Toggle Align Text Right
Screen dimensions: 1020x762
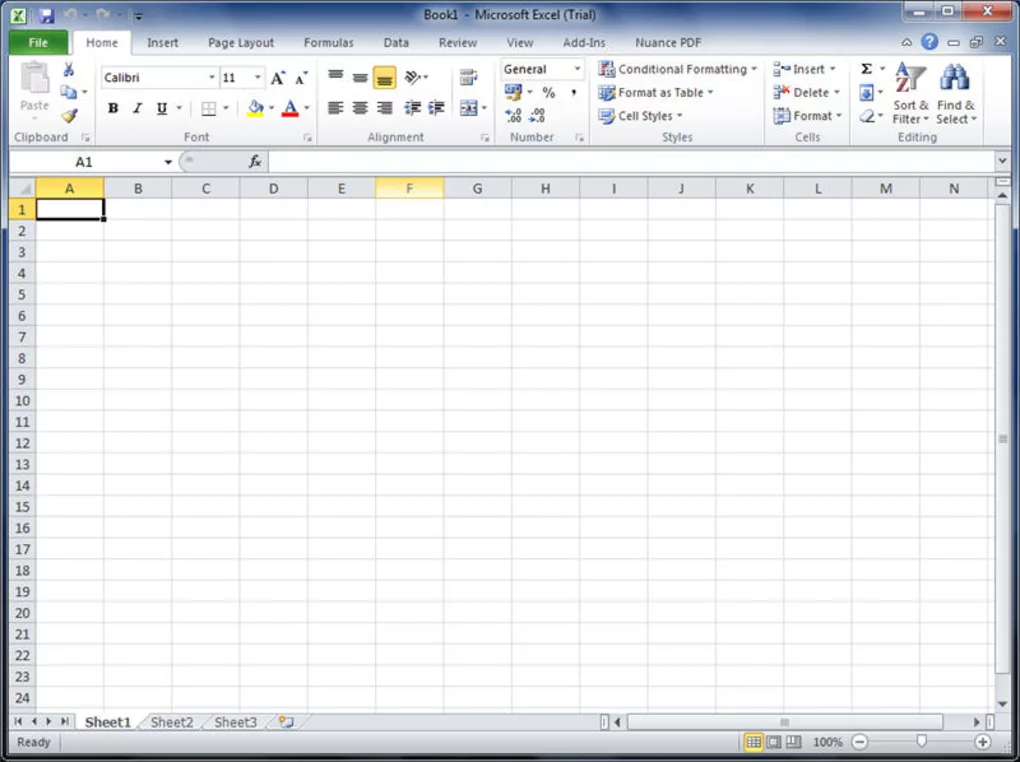384,107
